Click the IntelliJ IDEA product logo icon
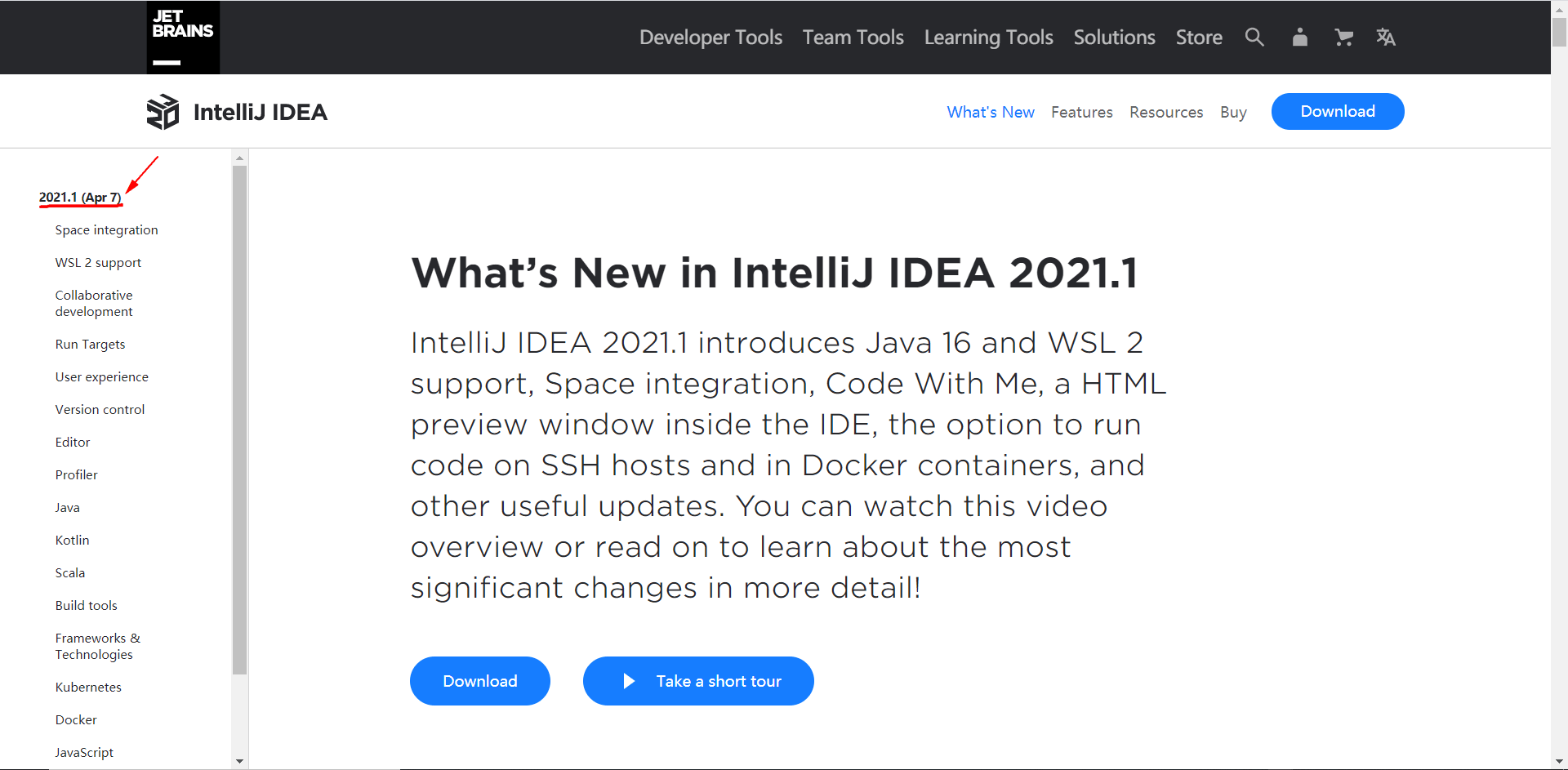 tap(163, 112)
